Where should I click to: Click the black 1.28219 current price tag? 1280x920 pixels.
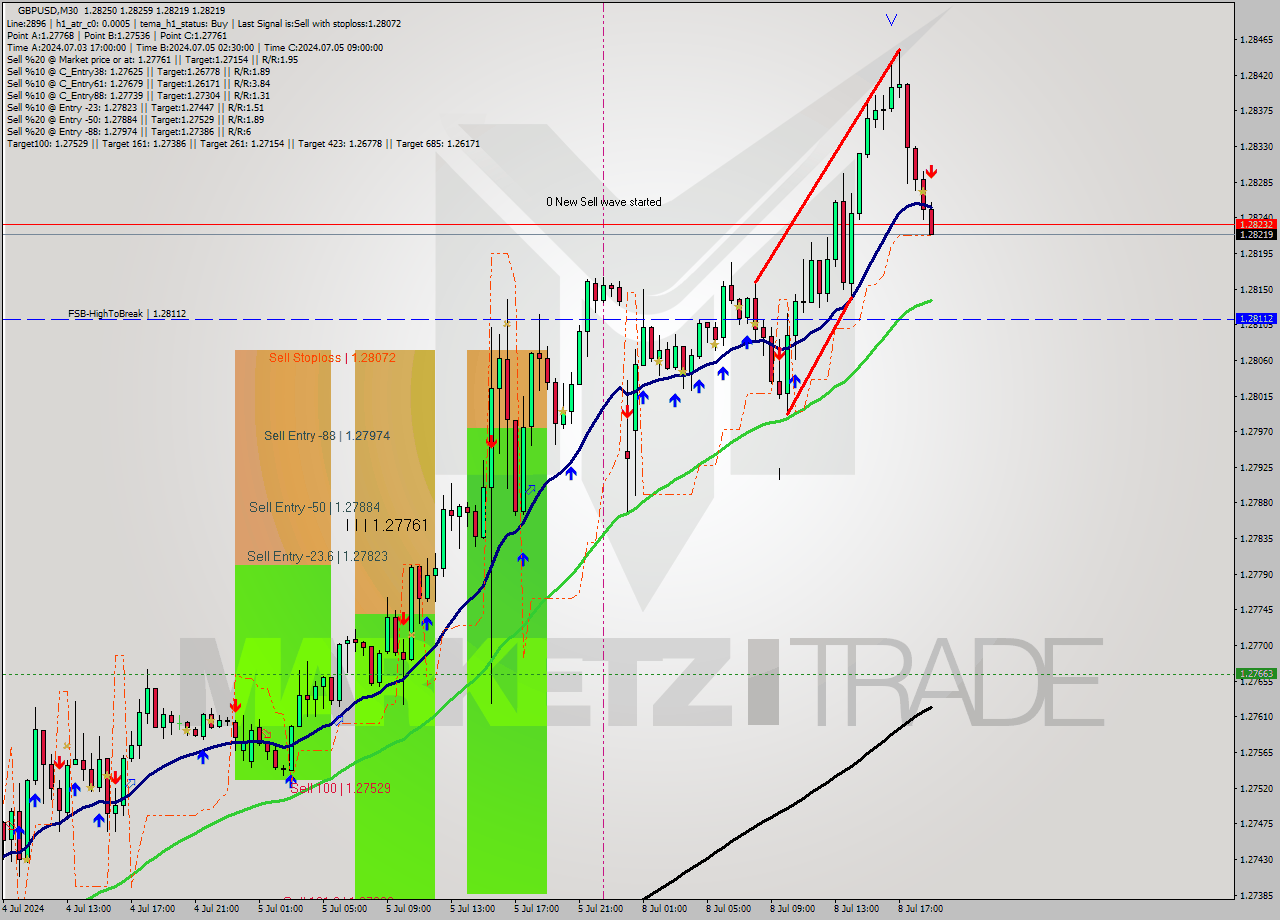pyautogui.click(x=1255, y=234)
